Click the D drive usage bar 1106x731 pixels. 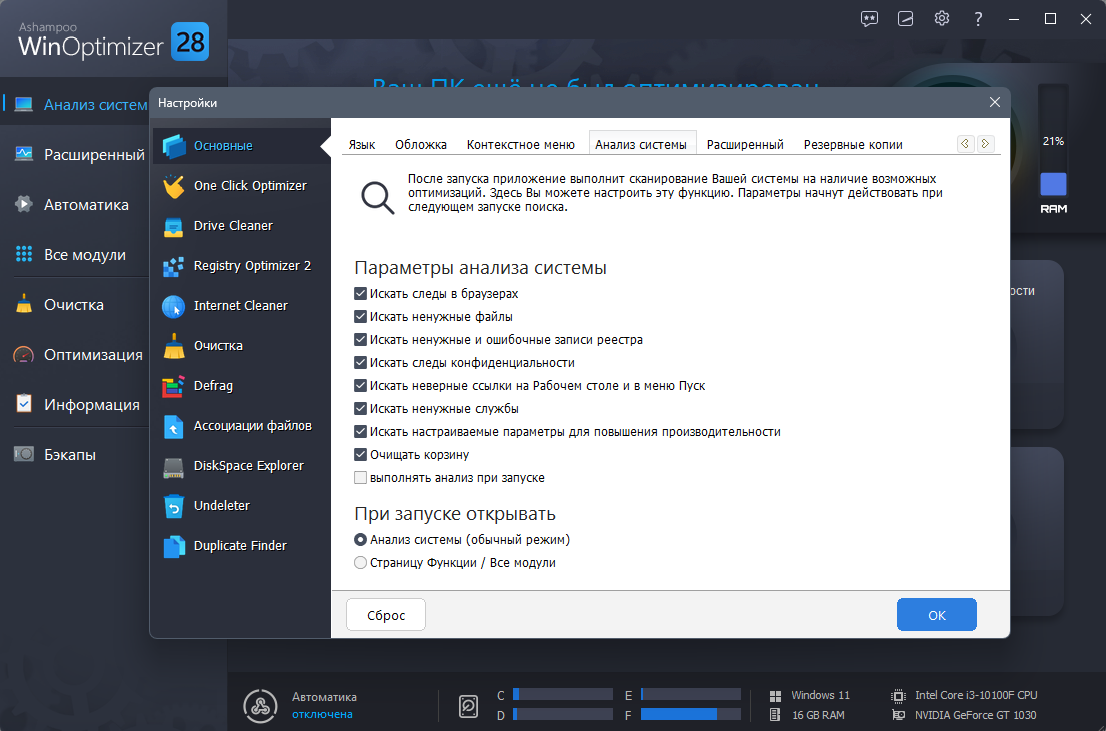[563, 714]
